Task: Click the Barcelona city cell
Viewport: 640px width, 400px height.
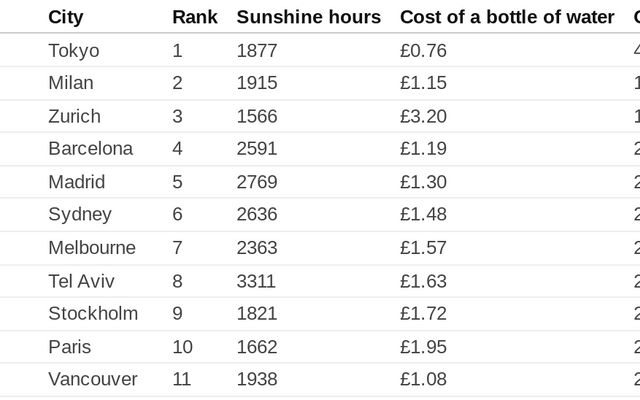Action: click(x=90, y=149)
